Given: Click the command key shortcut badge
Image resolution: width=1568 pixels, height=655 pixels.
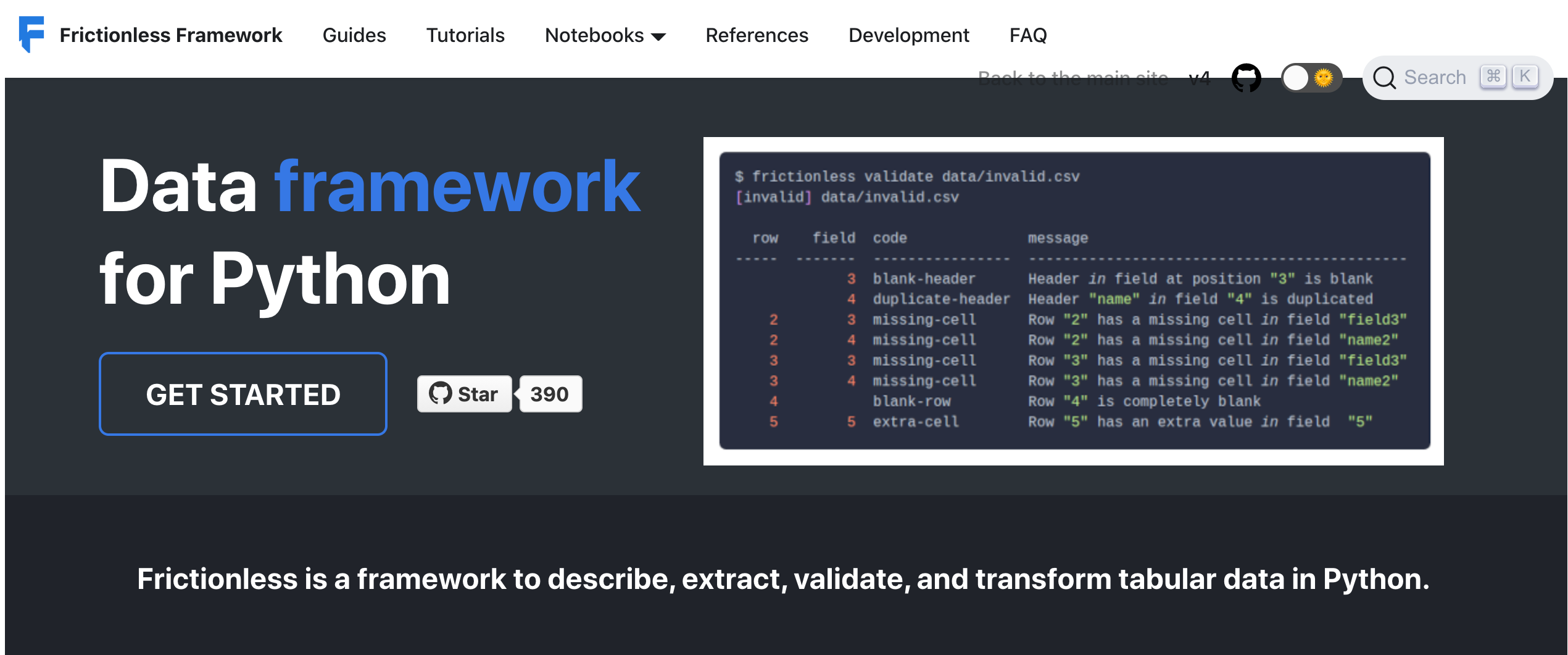Looking at the screenshot, I should pyautogui.click(x=1493, y=77).
